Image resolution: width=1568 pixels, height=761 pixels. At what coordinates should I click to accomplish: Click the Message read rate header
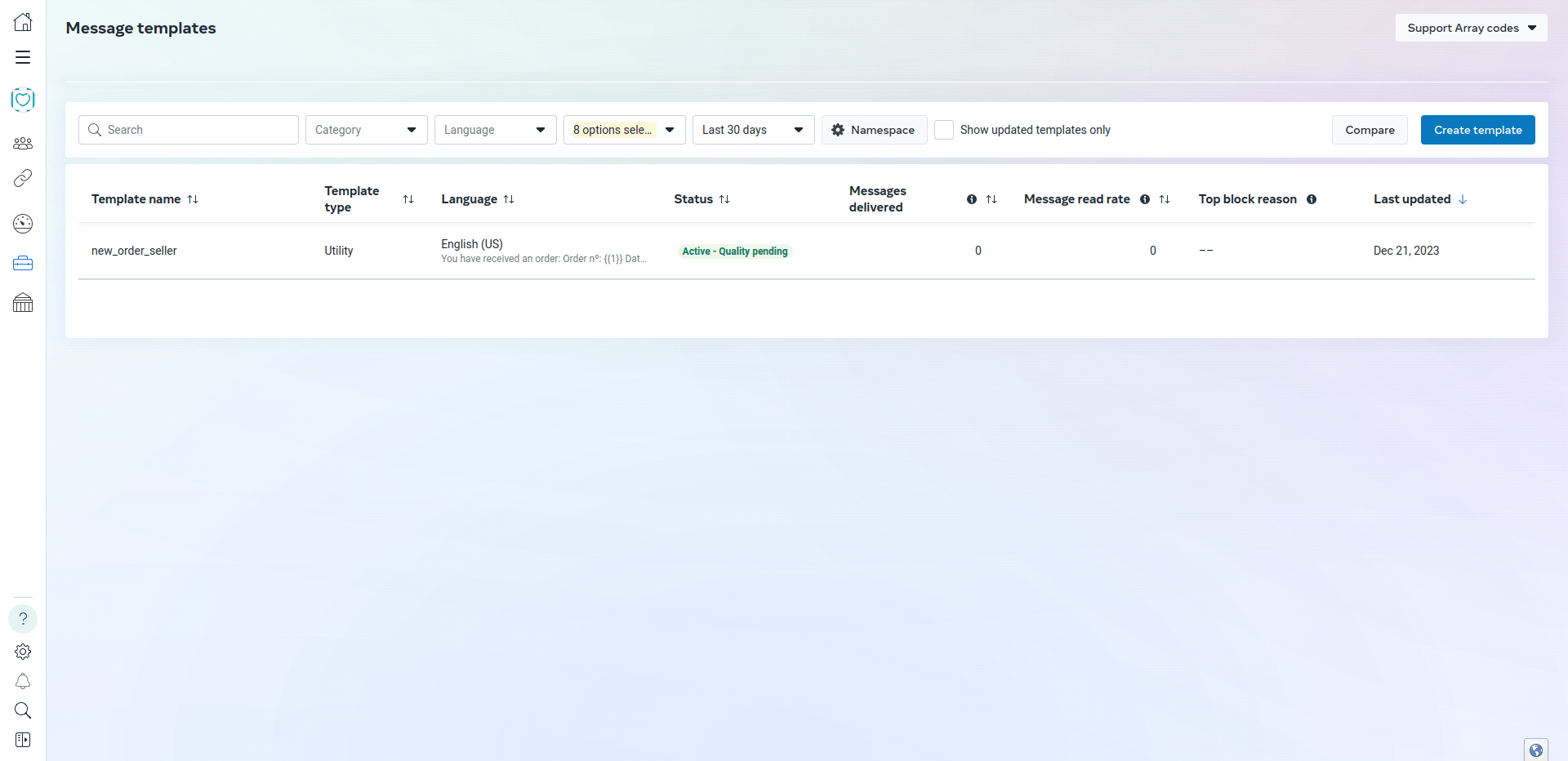click(1077, 199)
